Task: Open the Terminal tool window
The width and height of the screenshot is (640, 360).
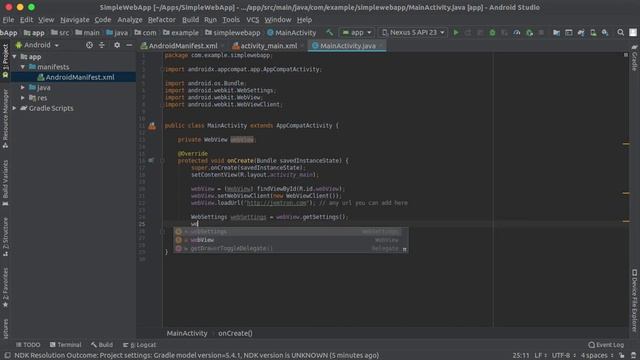Action: point(65,345)
